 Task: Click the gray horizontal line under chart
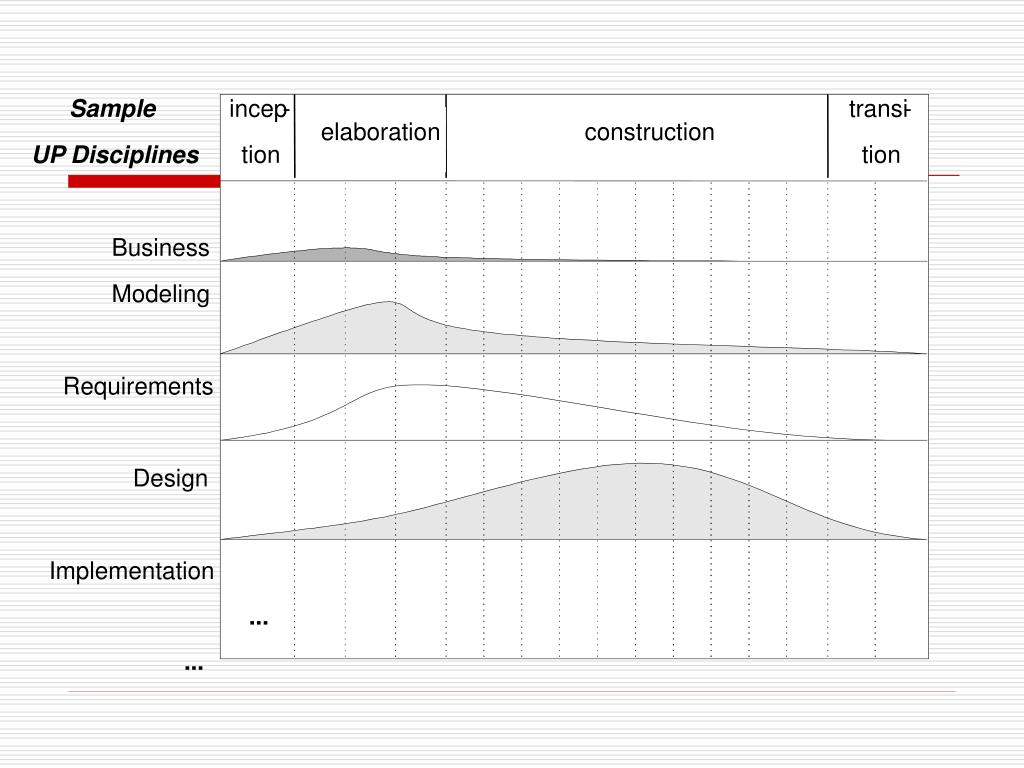pos(511,691)
